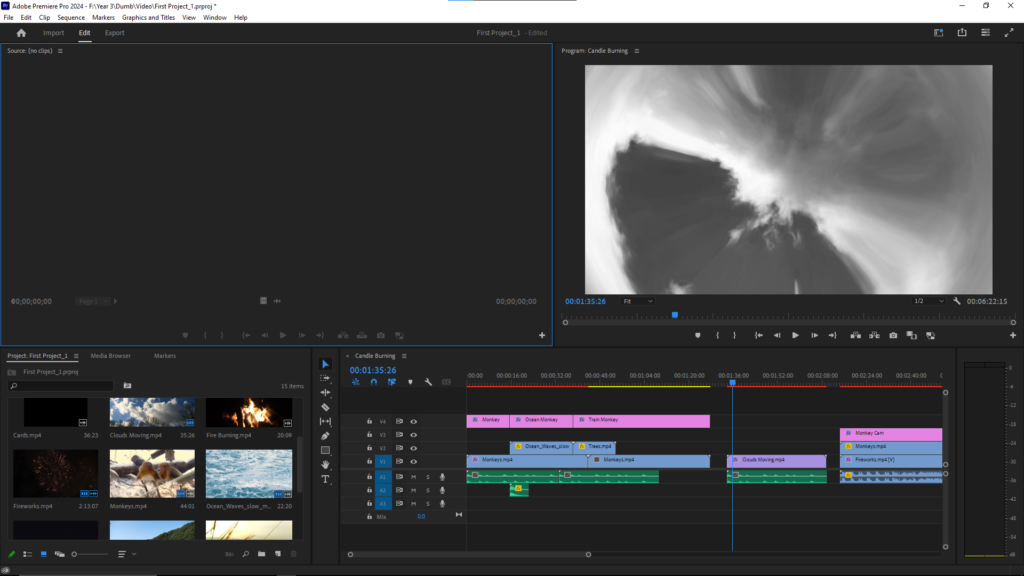
Task: Expand the sort icons dropdown arrow
Action: (134, 554)
